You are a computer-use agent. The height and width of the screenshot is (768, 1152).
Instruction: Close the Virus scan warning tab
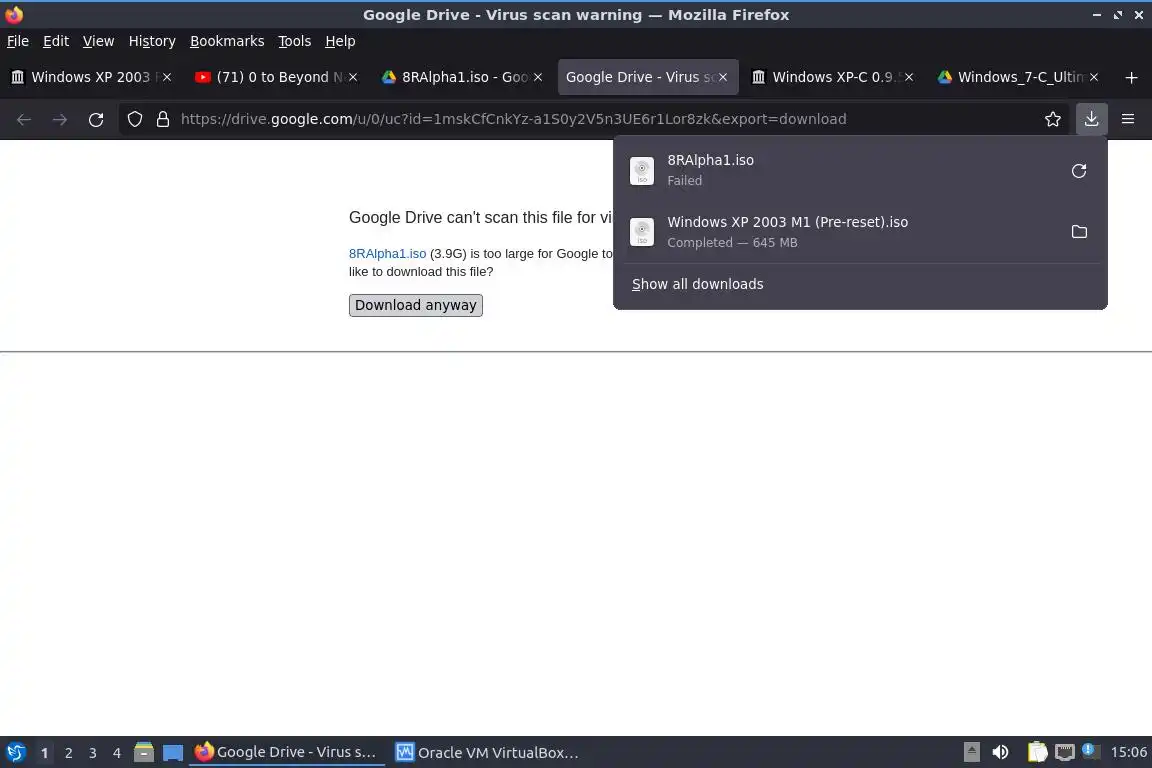tap(723, 77)
